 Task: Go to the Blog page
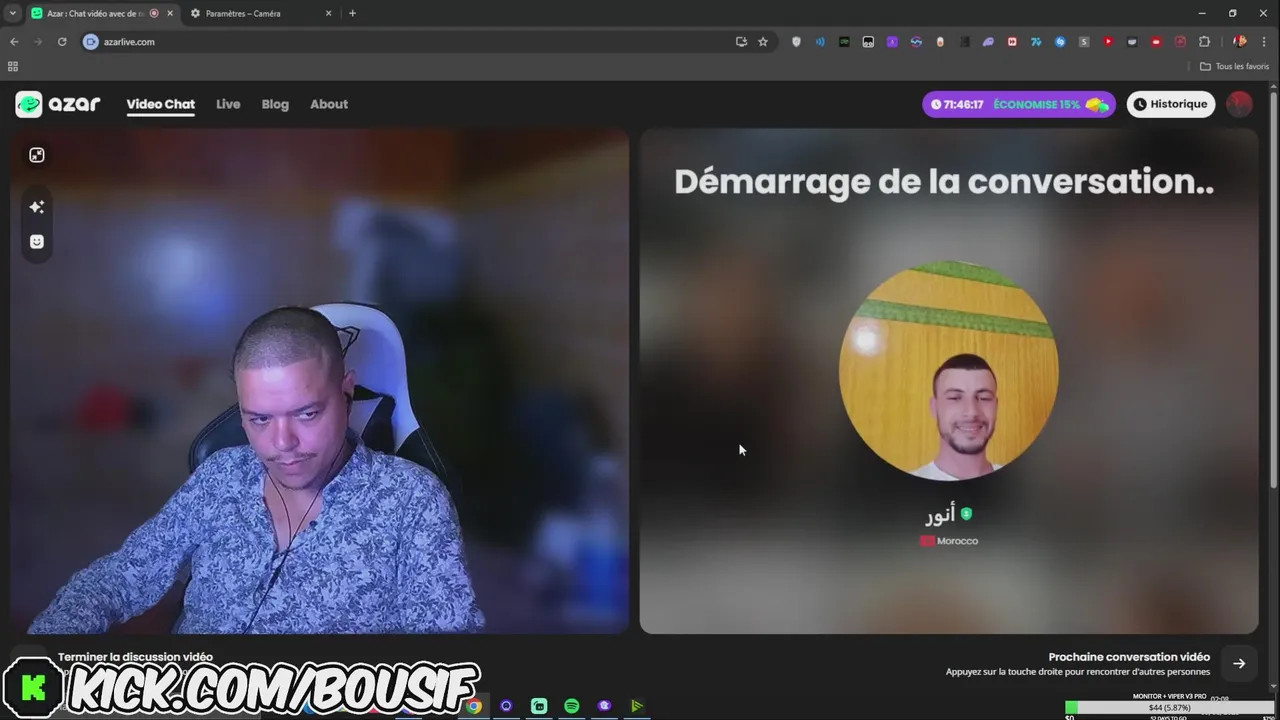pyautogui.click(x=275, y=104)
